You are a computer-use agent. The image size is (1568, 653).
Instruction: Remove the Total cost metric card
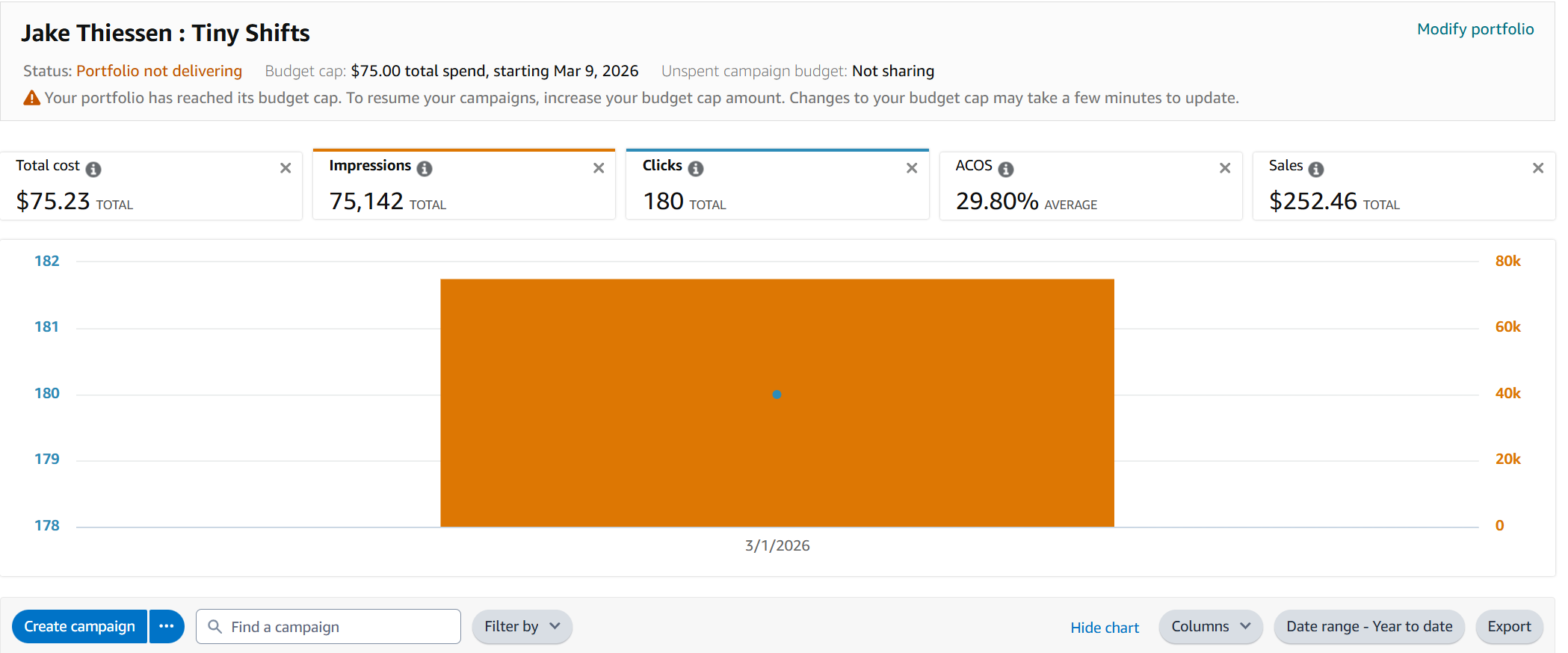(x=285, y=168)
